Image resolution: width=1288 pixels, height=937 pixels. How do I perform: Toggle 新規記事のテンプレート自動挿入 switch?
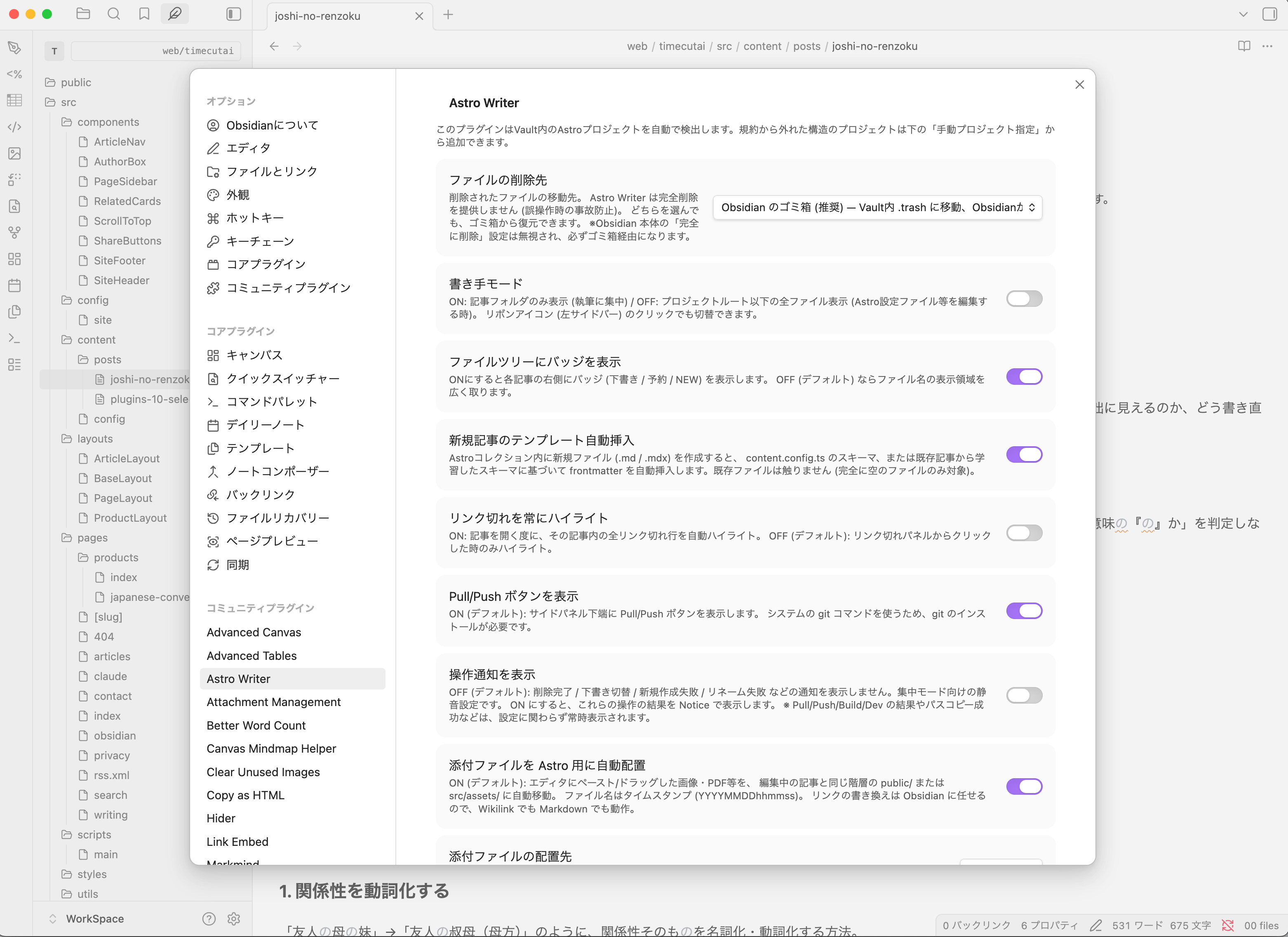[1025, 454]
